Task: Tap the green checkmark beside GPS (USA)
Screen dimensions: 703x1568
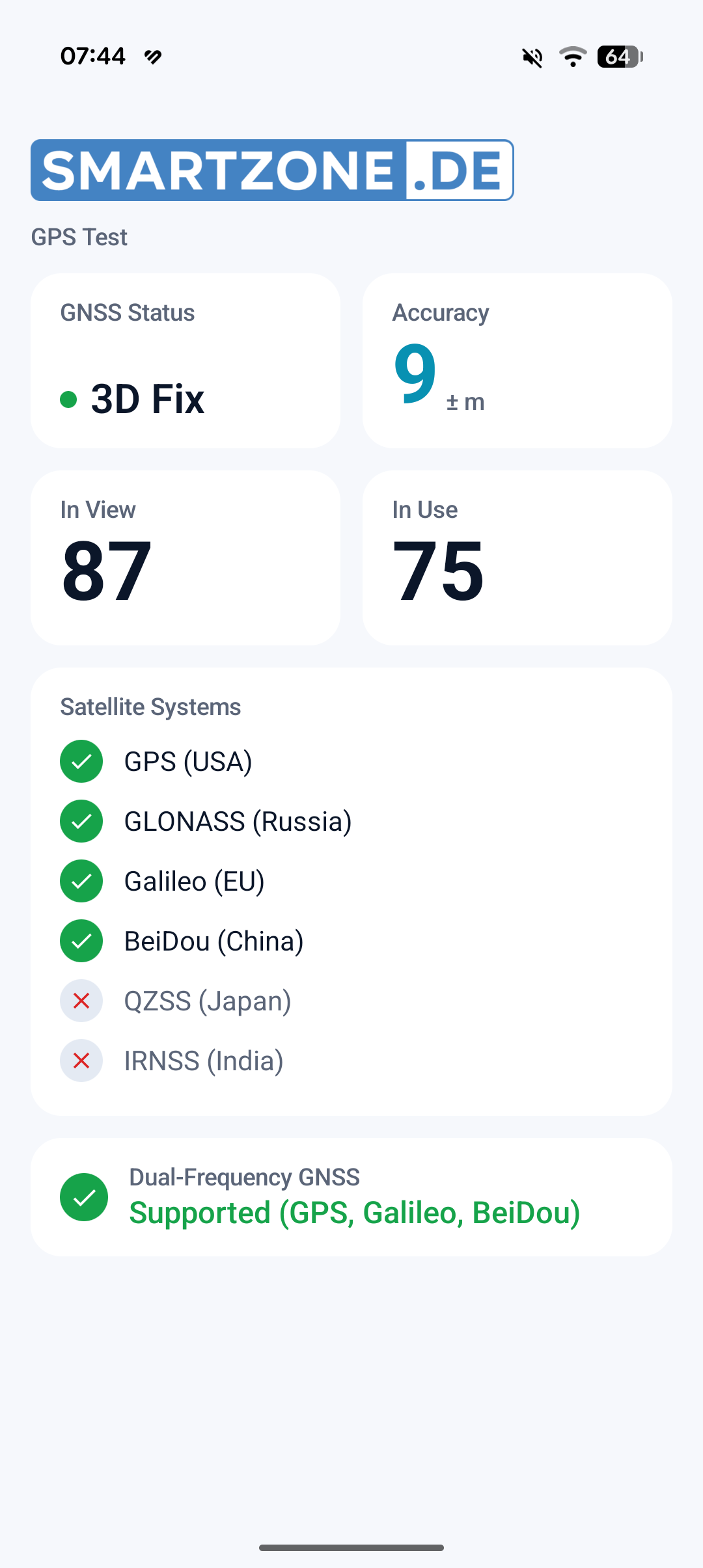Action: click(x=81, y=761)
